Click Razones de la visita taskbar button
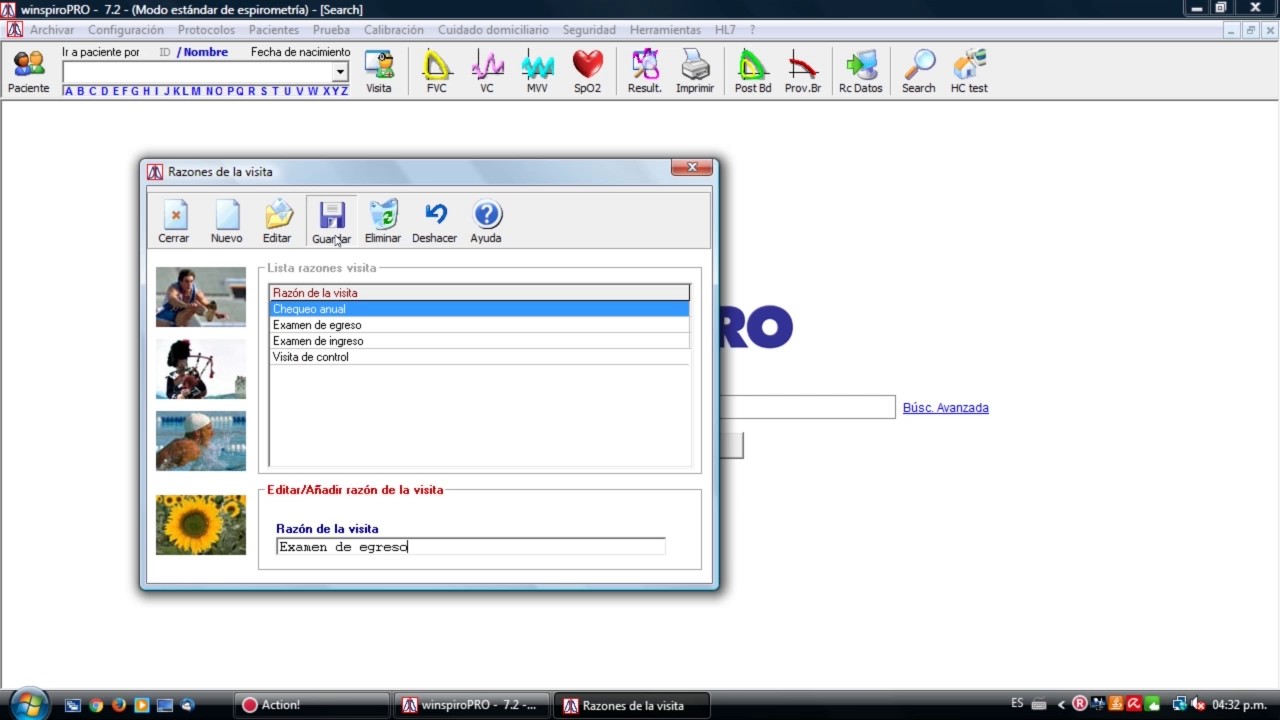The height and width of the screenshot is (720, 1280). point(632,705)
